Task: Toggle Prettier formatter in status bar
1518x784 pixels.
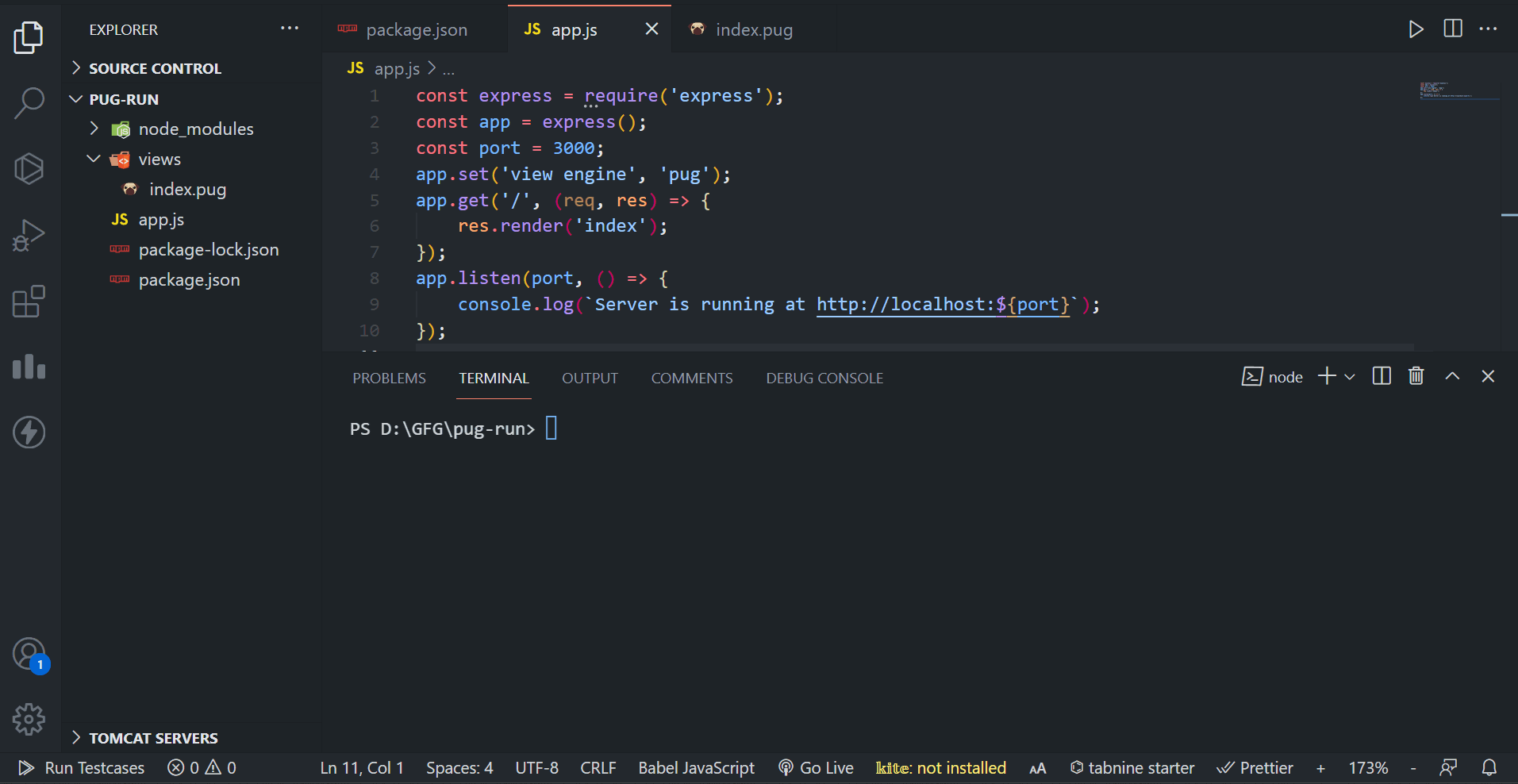Action: 1255,768
